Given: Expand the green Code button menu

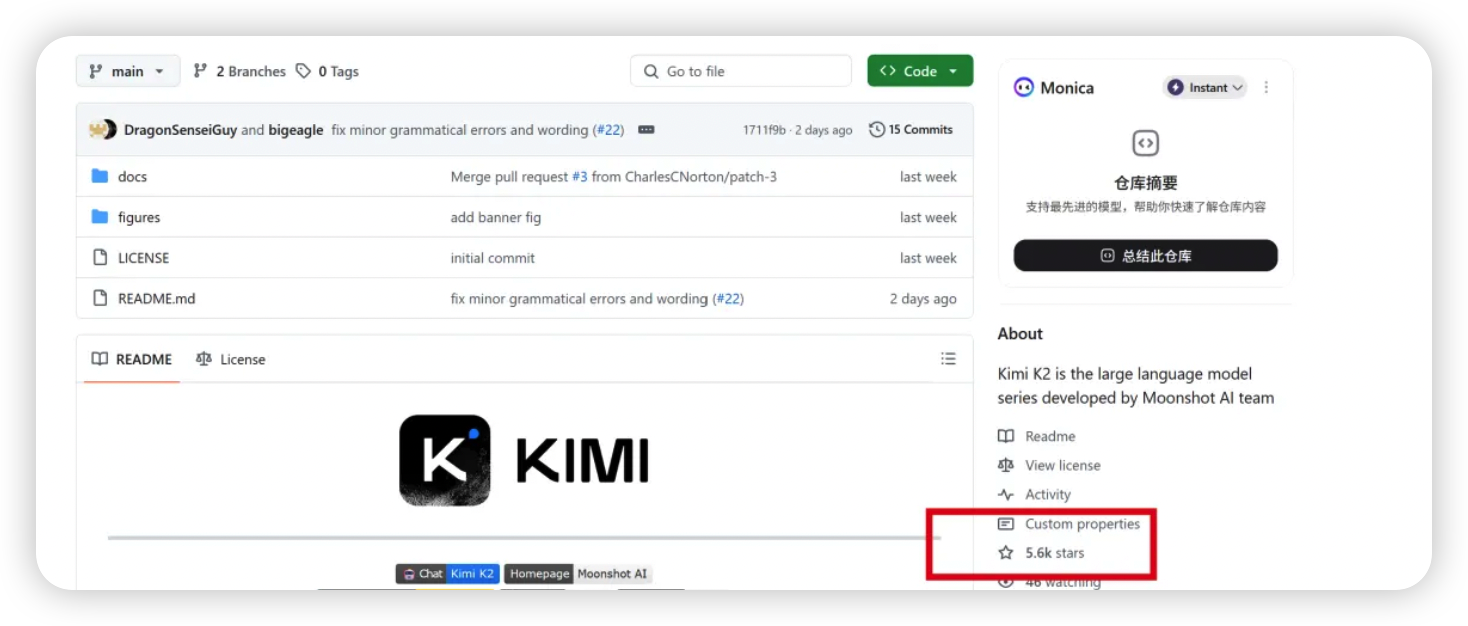Looking at the screenshot, I should [919, 71].
